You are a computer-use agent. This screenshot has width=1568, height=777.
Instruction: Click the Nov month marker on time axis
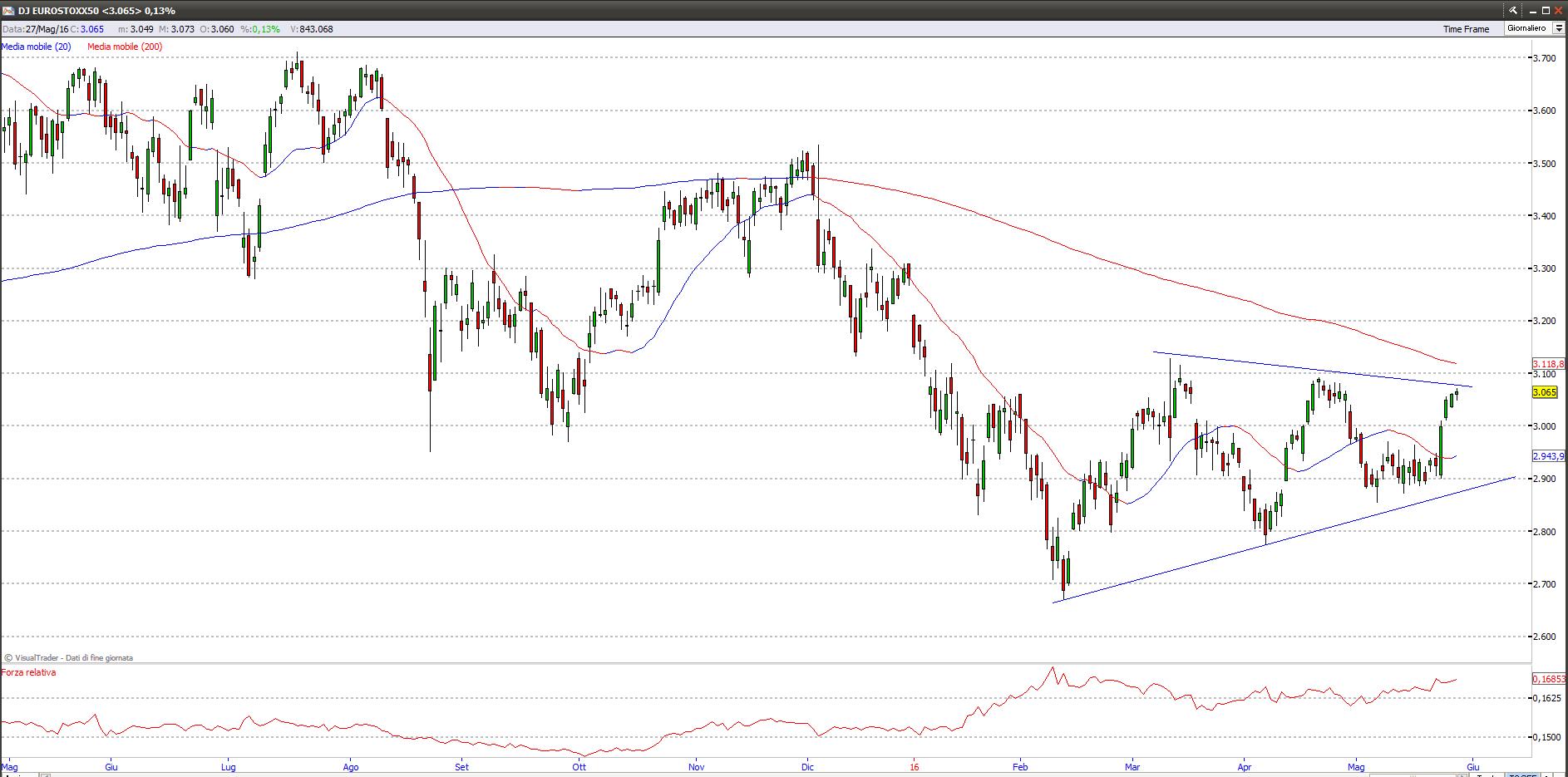tap(695, 767)
